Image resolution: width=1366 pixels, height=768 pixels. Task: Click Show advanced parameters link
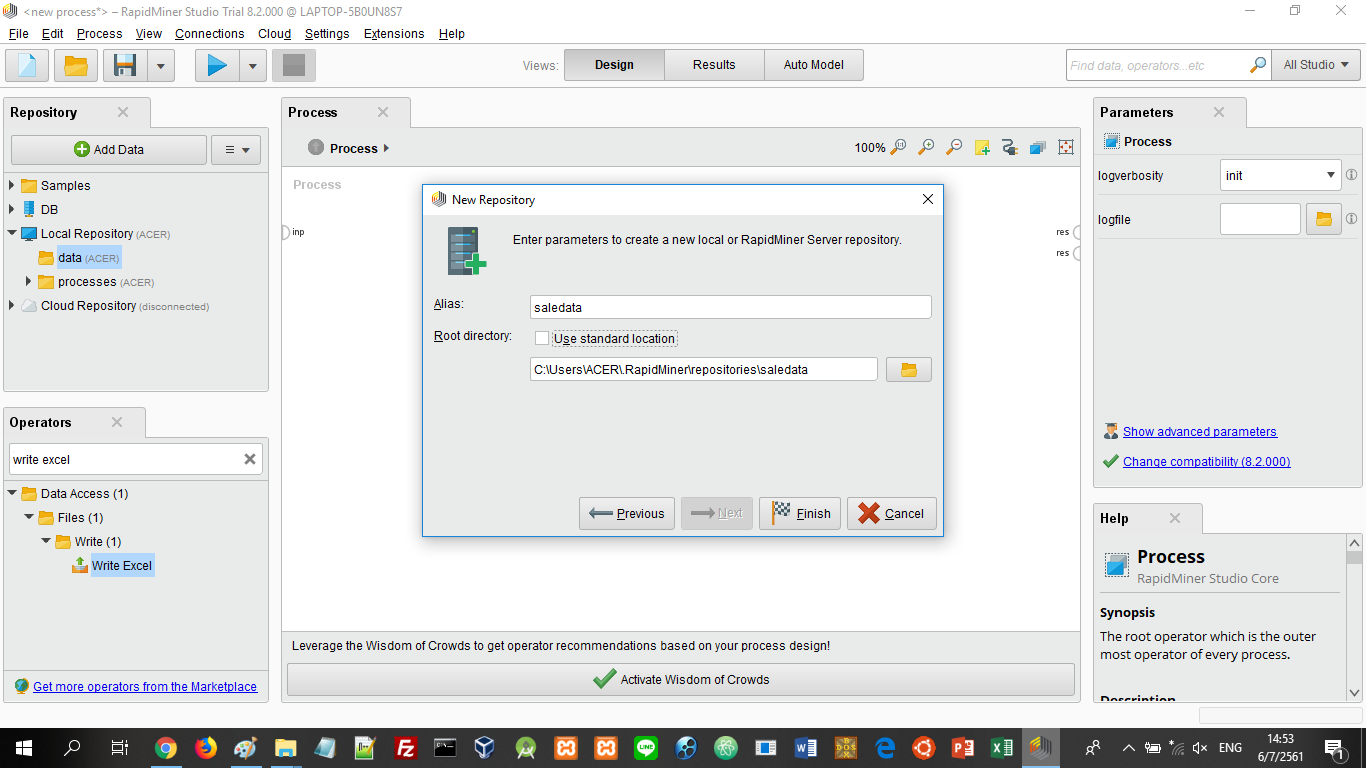click(1199, 432)
